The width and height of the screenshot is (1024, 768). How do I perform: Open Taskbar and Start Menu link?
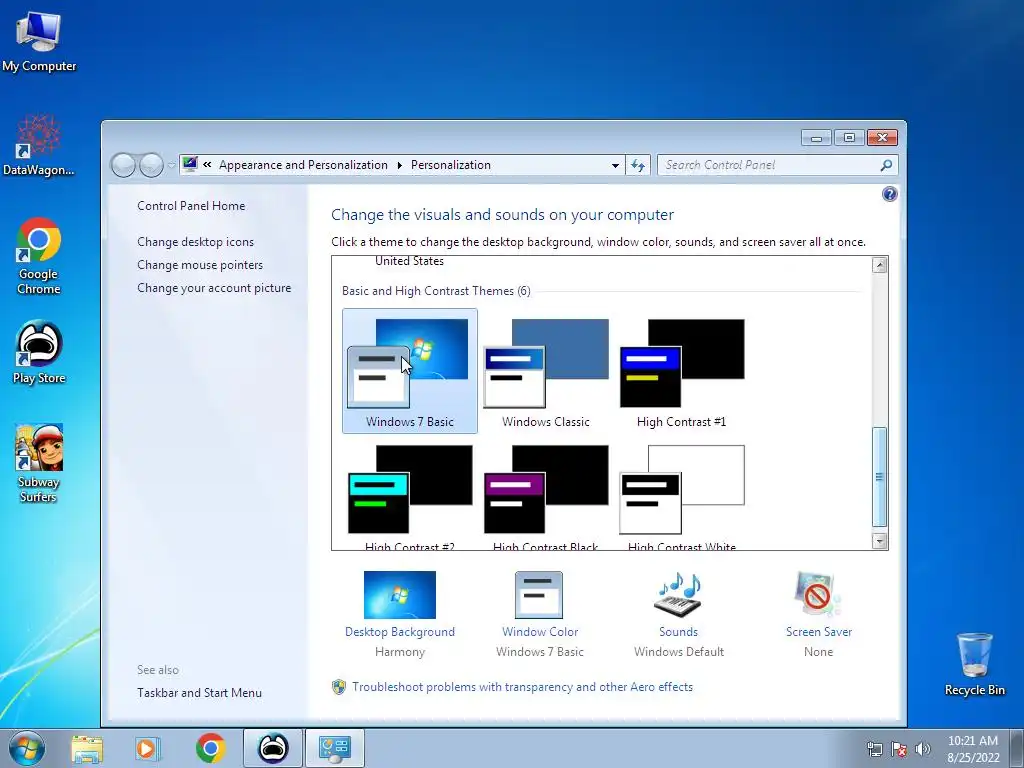[199, 693]
